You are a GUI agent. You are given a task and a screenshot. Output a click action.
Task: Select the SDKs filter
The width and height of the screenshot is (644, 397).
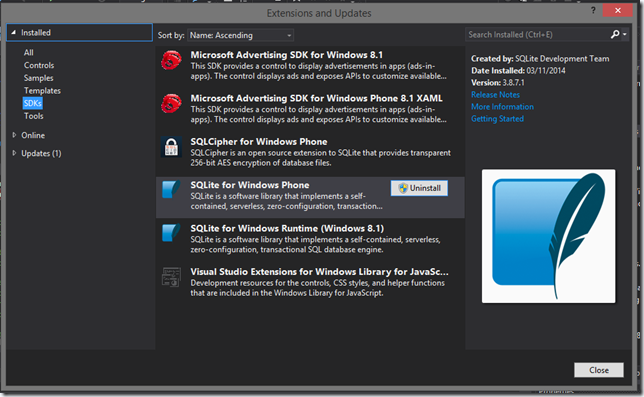click(32, 103)
